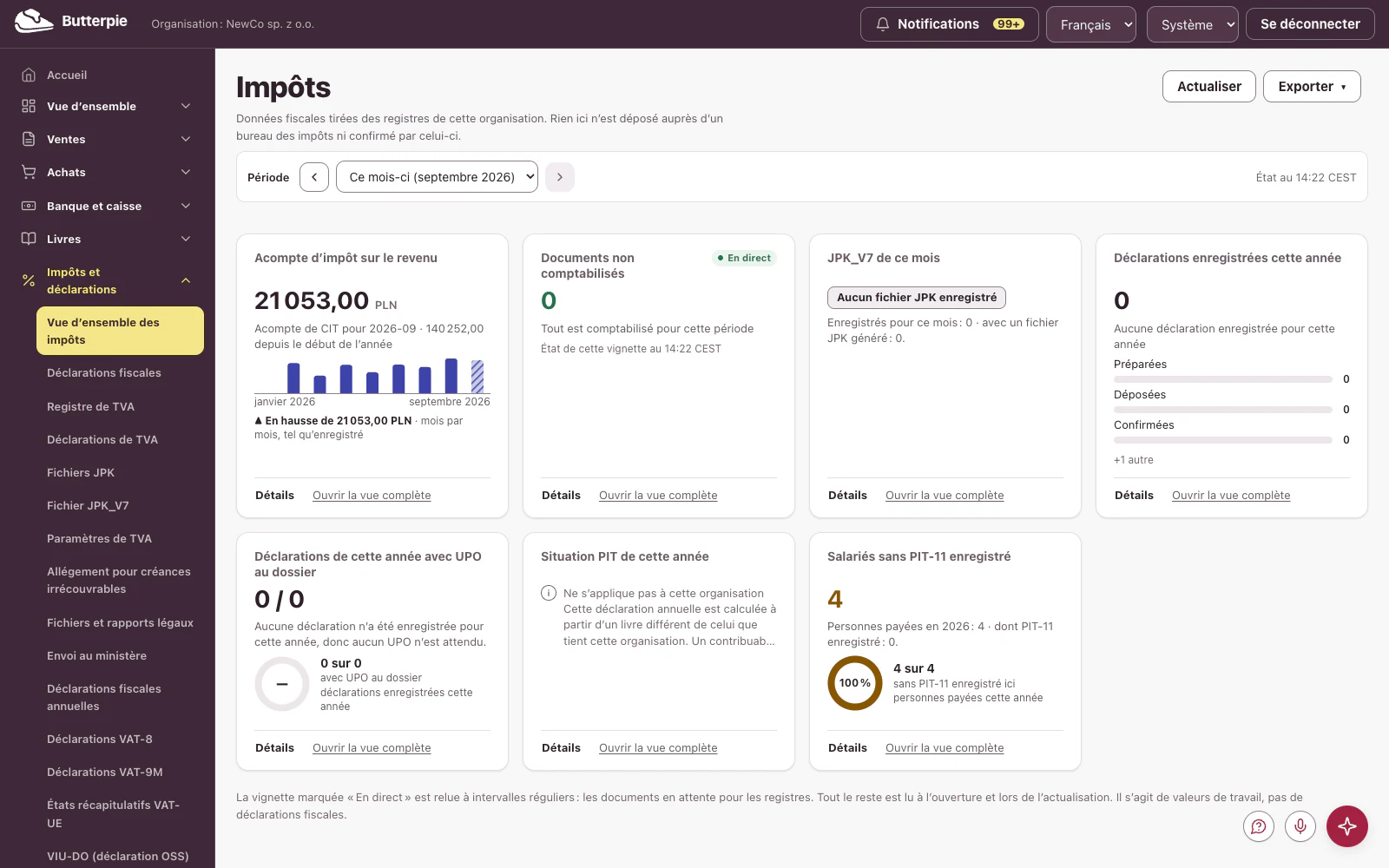
Task: Expand the Achats sidebar section
Action: (186, 172)
